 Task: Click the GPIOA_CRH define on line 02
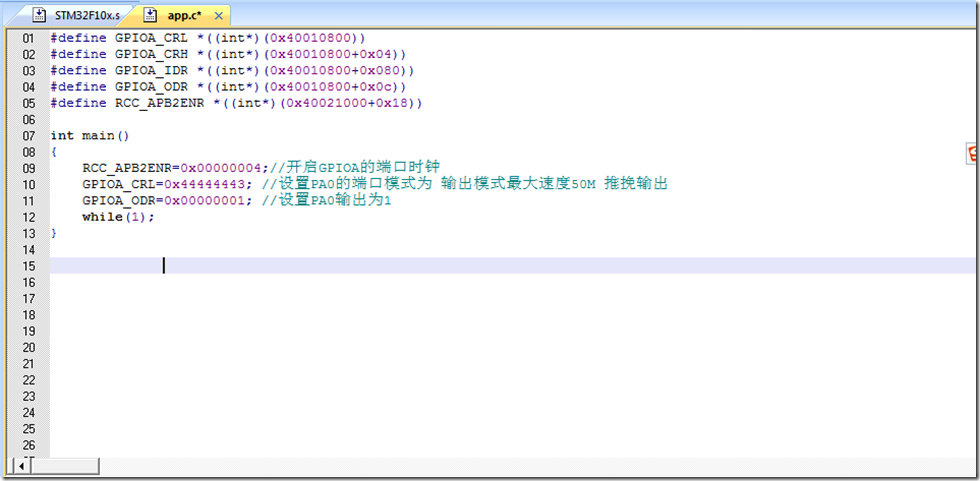[x=228, y=54]
